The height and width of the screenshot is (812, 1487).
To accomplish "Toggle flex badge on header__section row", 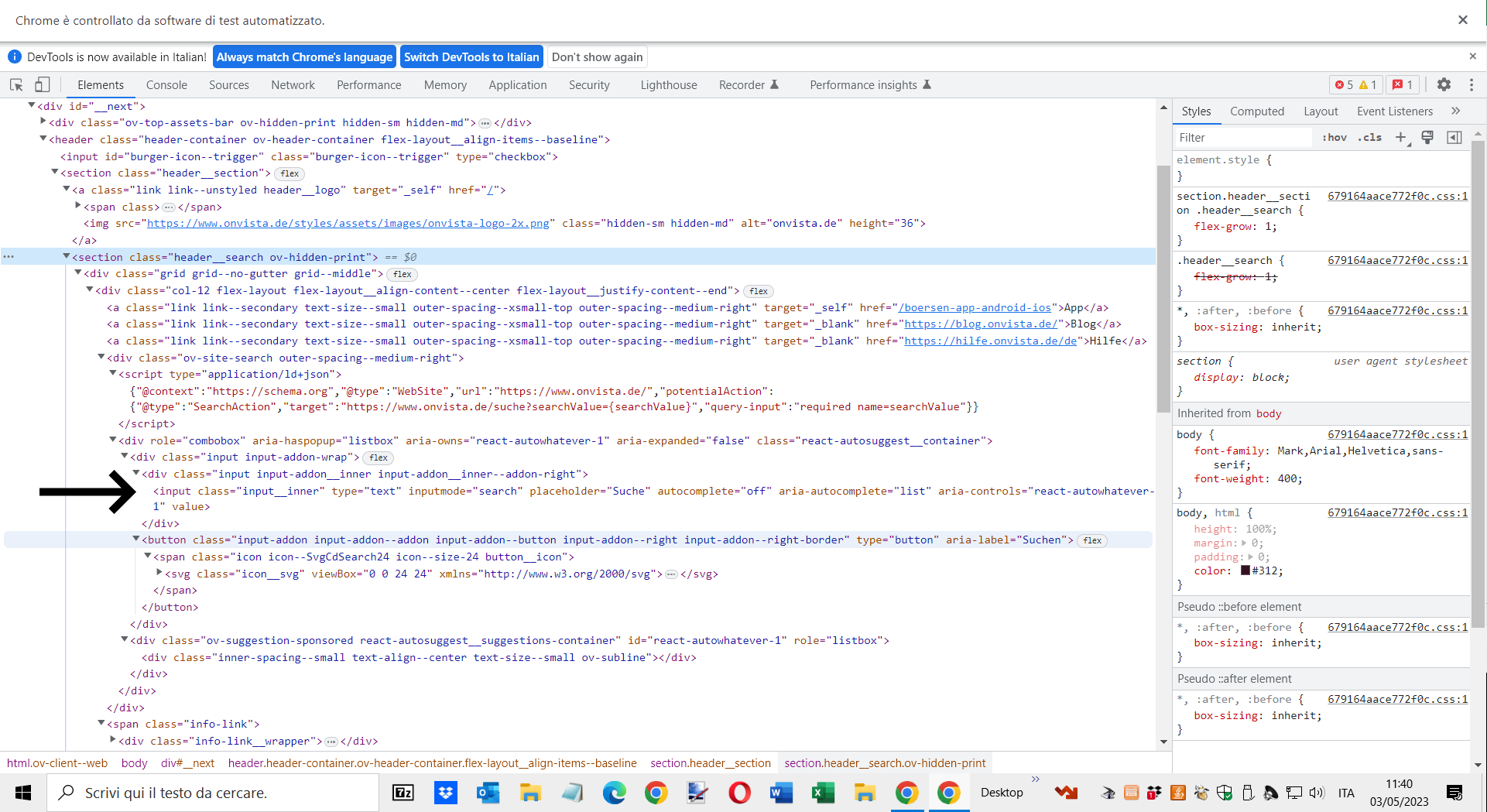I will [x=290, y=173].
